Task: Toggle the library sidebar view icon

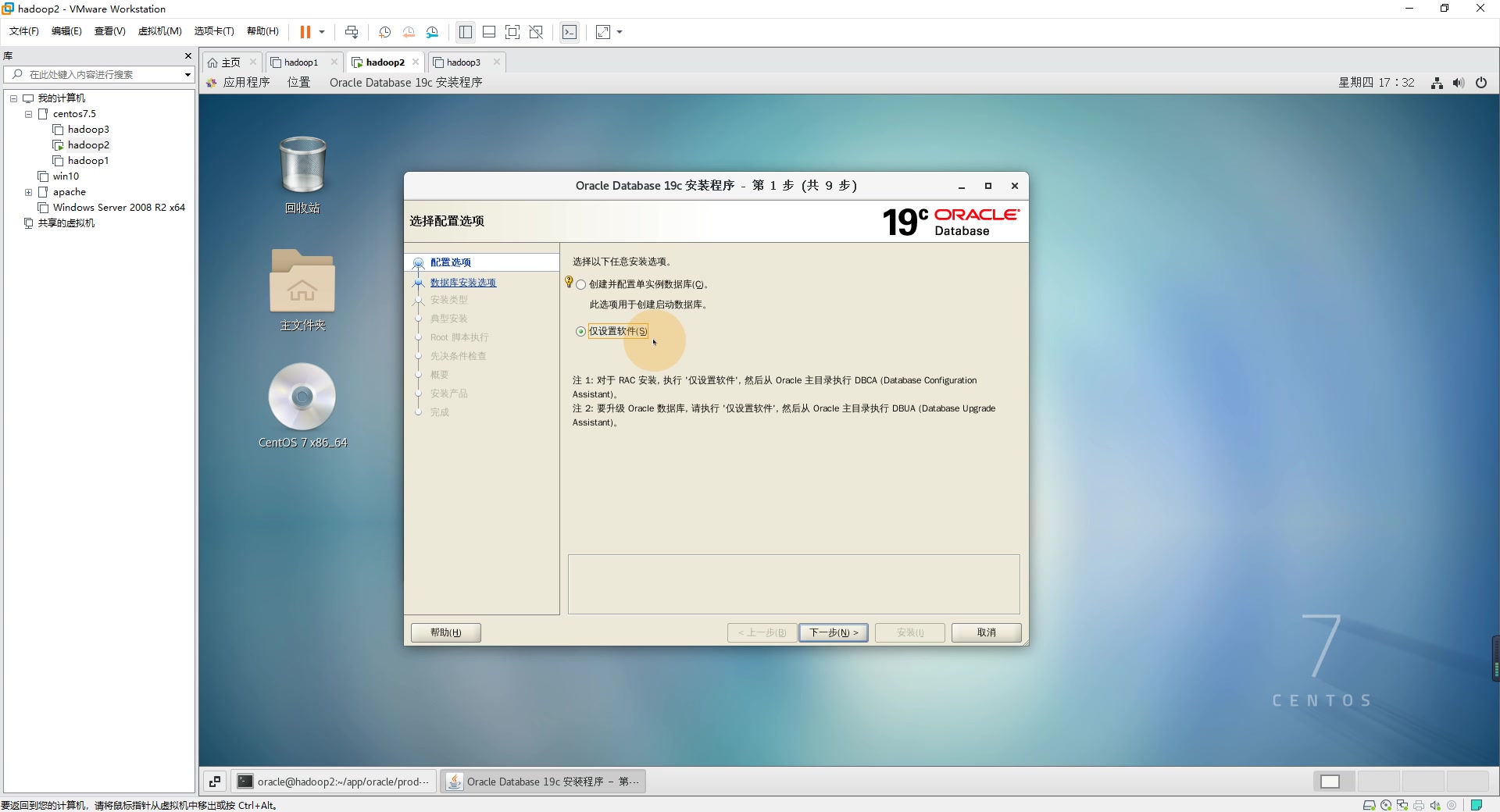Action: click(x=466, y=32)
